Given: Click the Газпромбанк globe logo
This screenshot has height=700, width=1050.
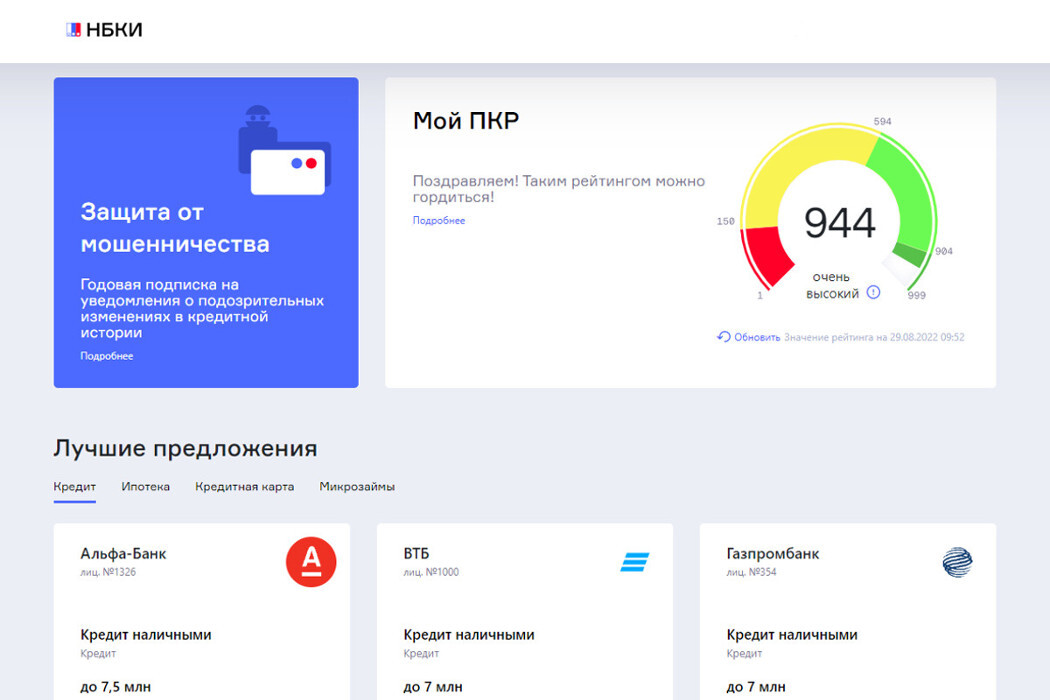Looking at the screenshot, I should tap(958, 562).
